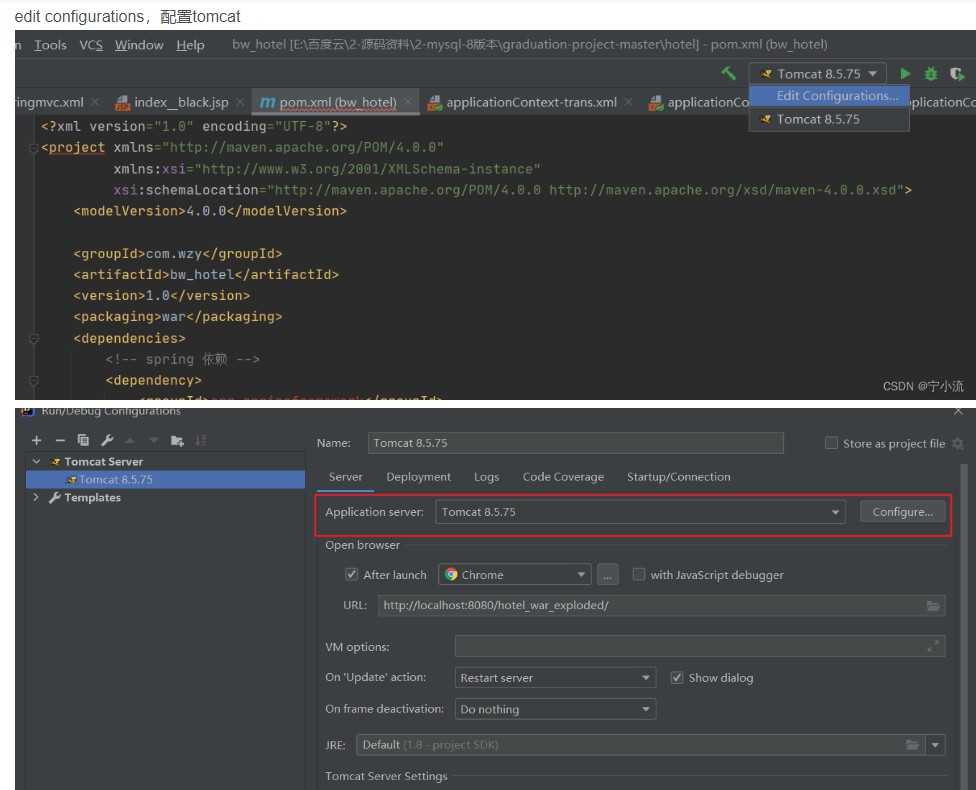Open the Tomcat 8.5.75 run configuration dropdown
Image resolution: width=976 pixels, height=790 pixels.
point(817,73)
